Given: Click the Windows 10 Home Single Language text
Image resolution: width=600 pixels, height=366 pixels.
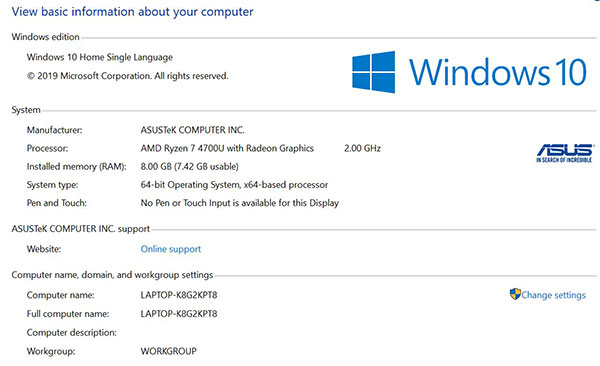Looking at the screenshot, I should (x=99, y=57).
